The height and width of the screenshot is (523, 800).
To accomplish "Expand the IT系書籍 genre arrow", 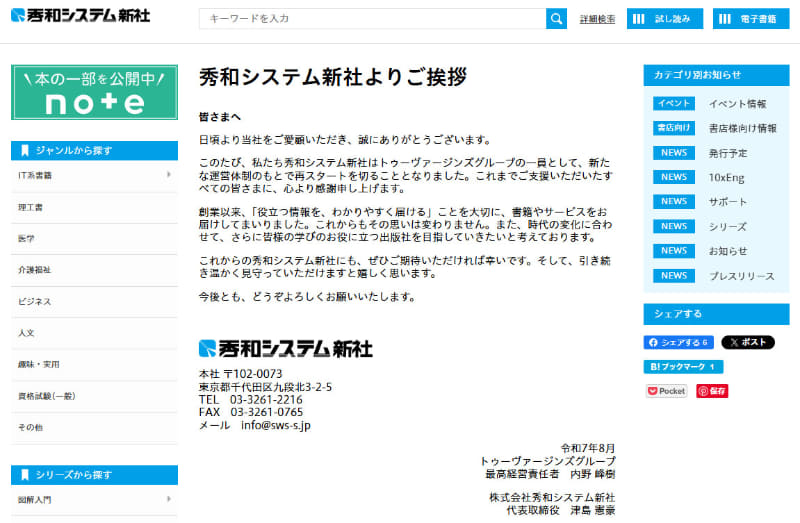I will [x=168, y=175].
